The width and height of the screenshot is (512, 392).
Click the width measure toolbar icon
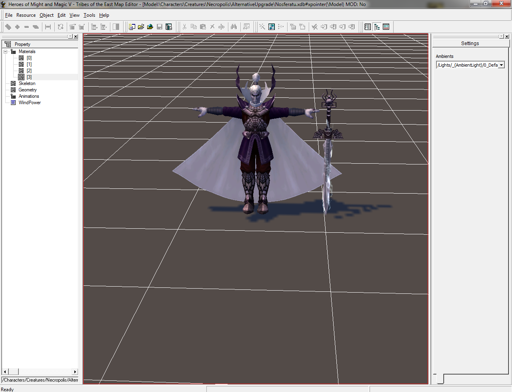[48, 27]
